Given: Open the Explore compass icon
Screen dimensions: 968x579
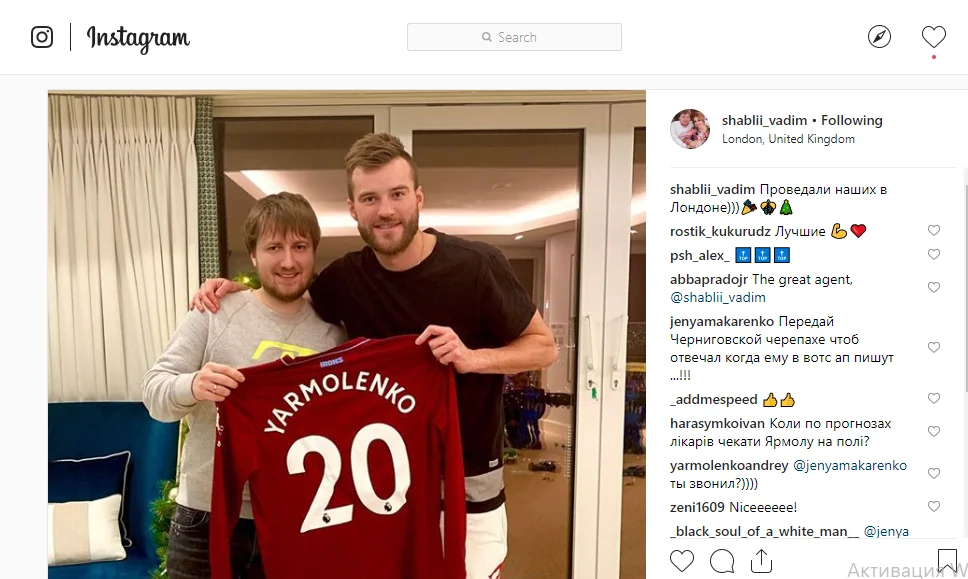Looking at the screenshot, I should tap(879, 37).
